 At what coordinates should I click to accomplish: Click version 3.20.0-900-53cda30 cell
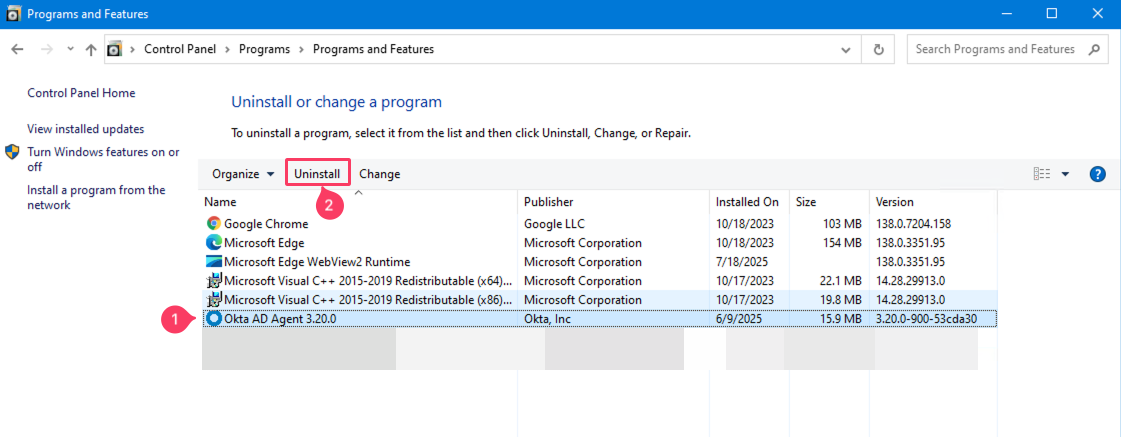(926, 318)
